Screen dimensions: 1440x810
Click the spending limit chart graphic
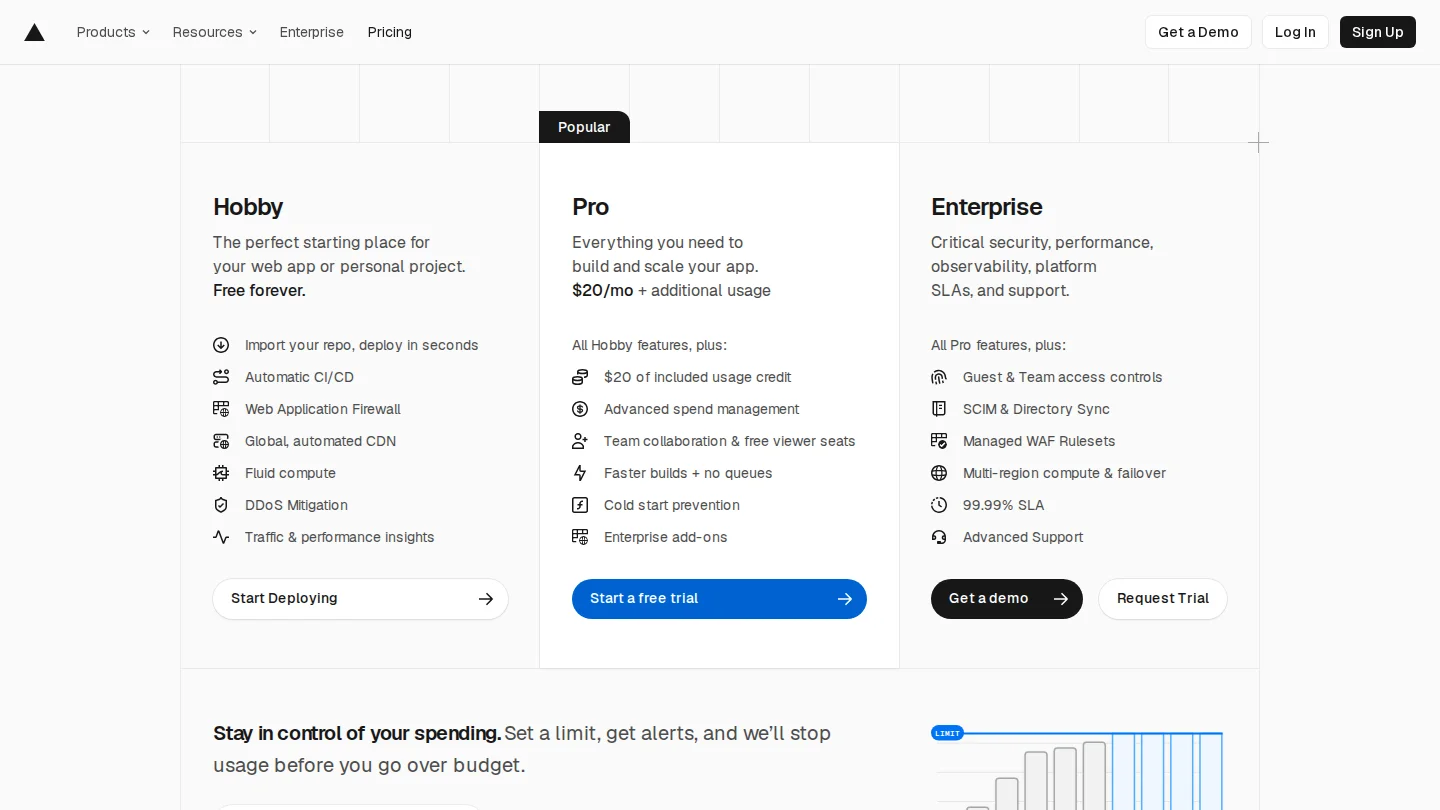click(x=1077, y=768)
